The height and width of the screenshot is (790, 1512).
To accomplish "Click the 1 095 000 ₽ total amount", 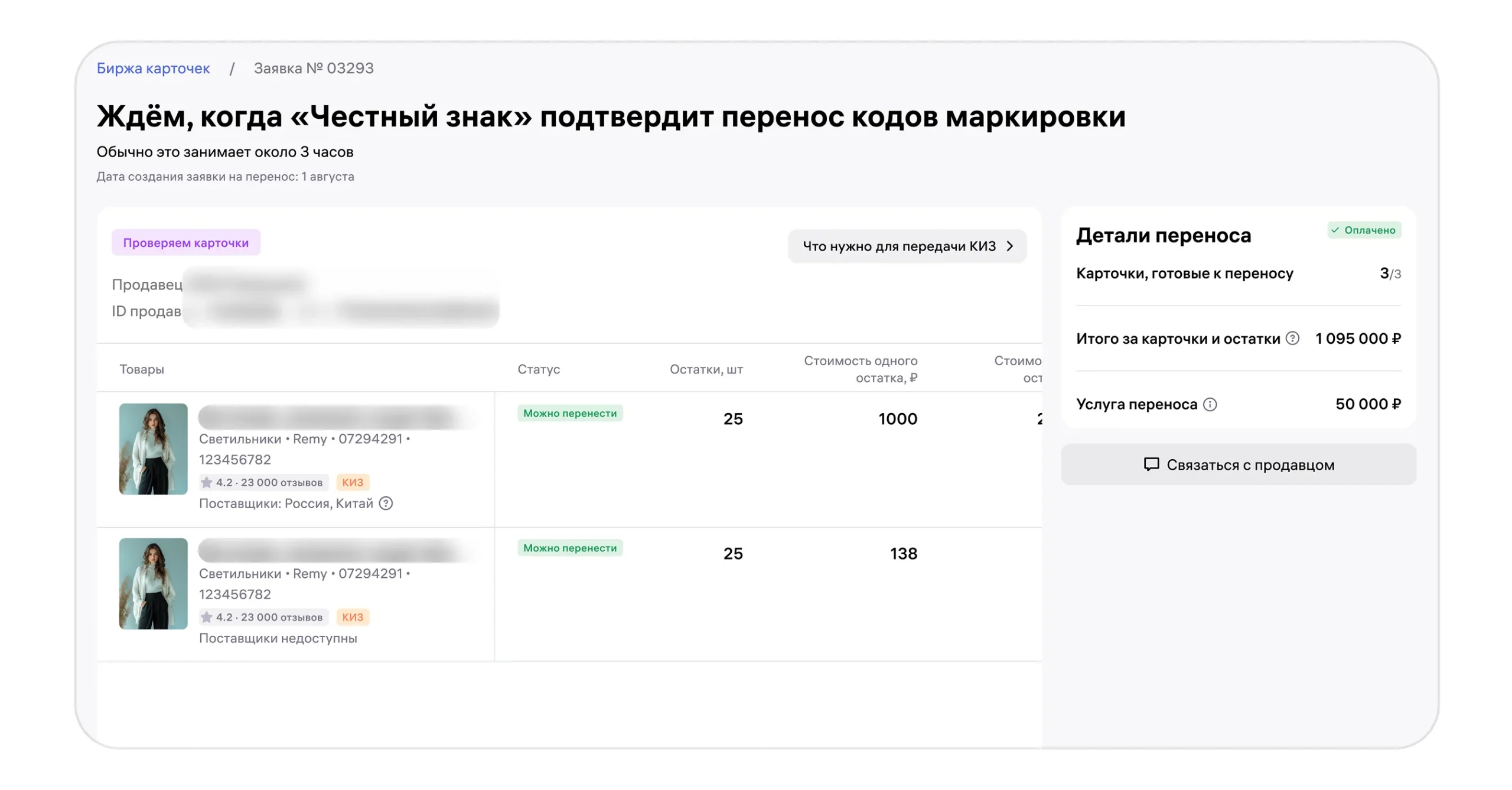I will pos(1357,338).
